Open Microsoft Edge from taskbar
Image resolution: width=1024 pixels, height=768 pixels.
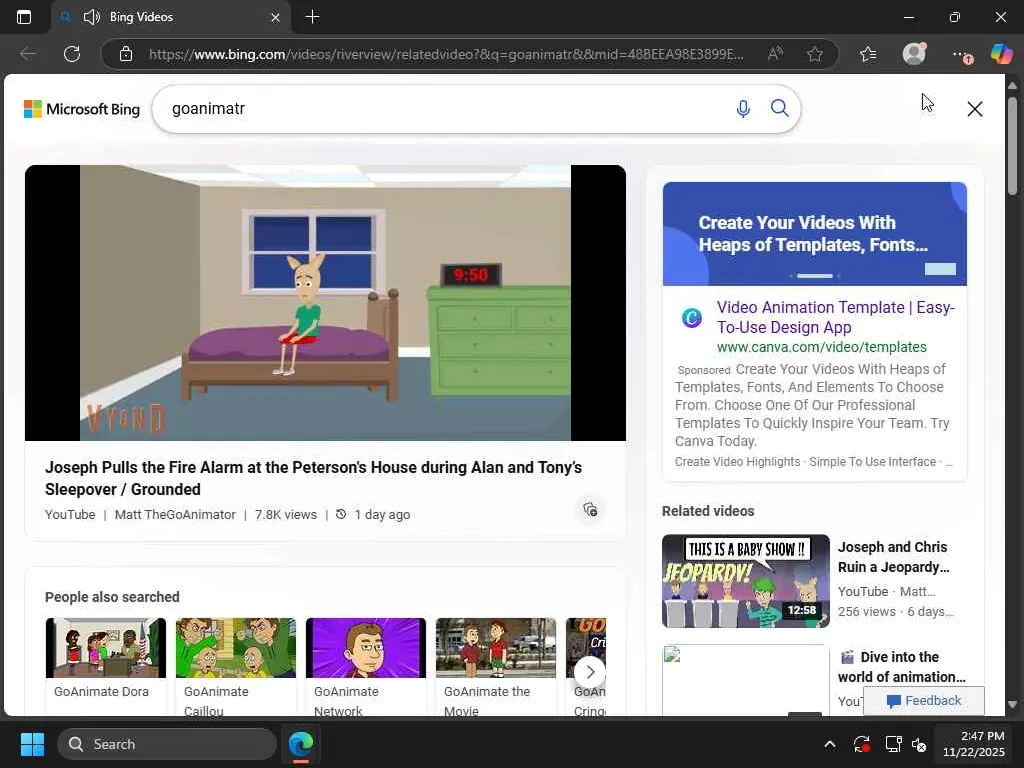(301, 744)
